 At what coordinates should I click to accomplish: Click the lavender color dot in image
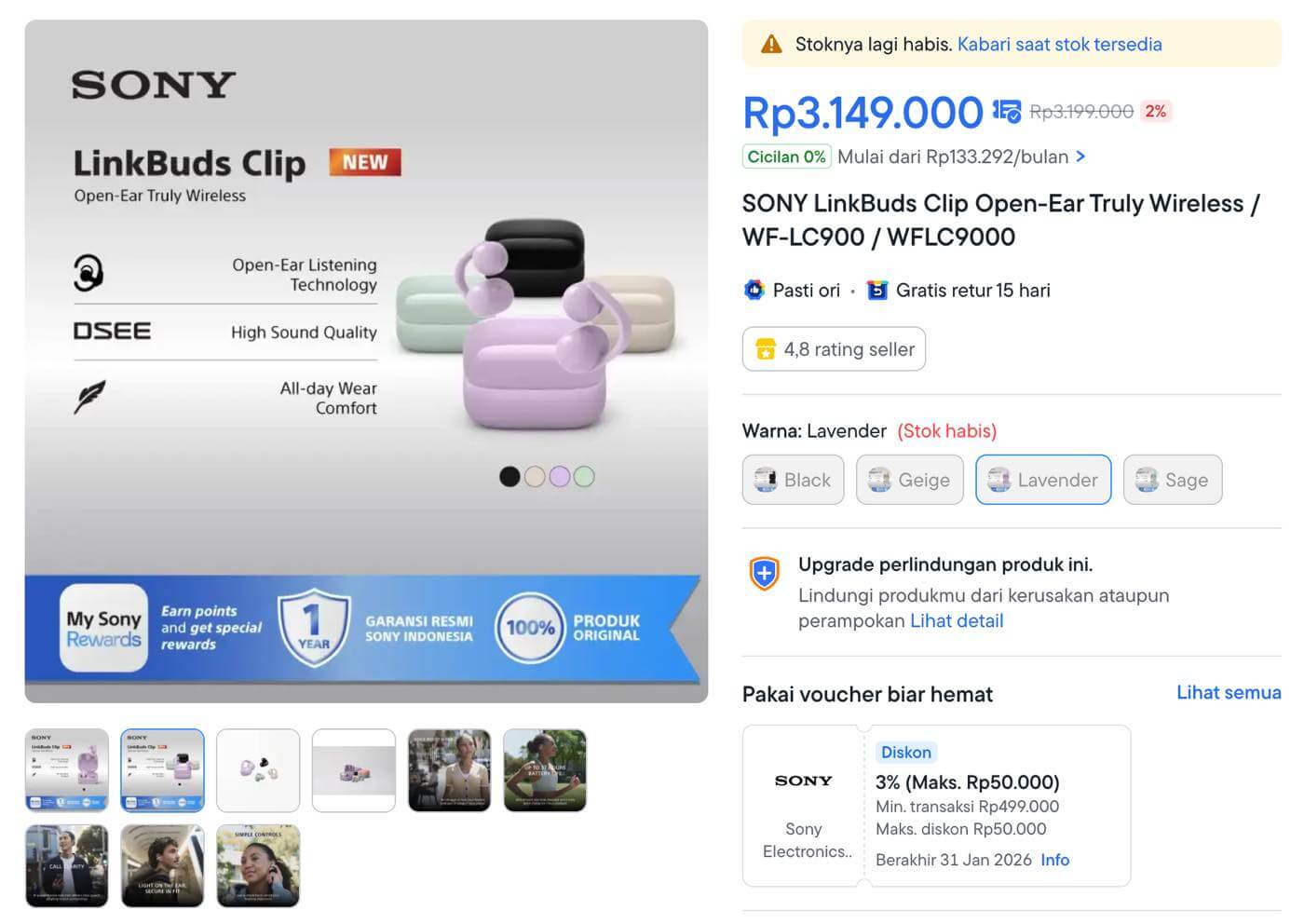click(x=559, y=477)
